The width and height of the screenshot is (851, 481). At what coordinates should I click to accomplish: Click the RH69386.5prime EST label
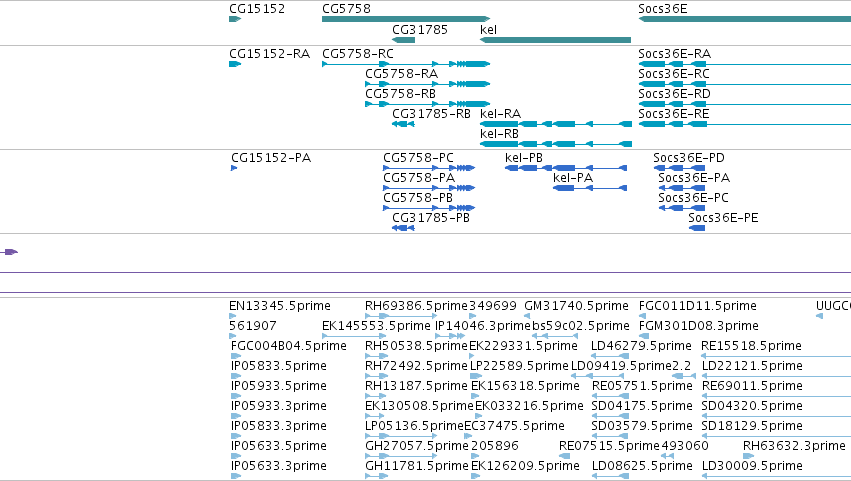point(416,306)
